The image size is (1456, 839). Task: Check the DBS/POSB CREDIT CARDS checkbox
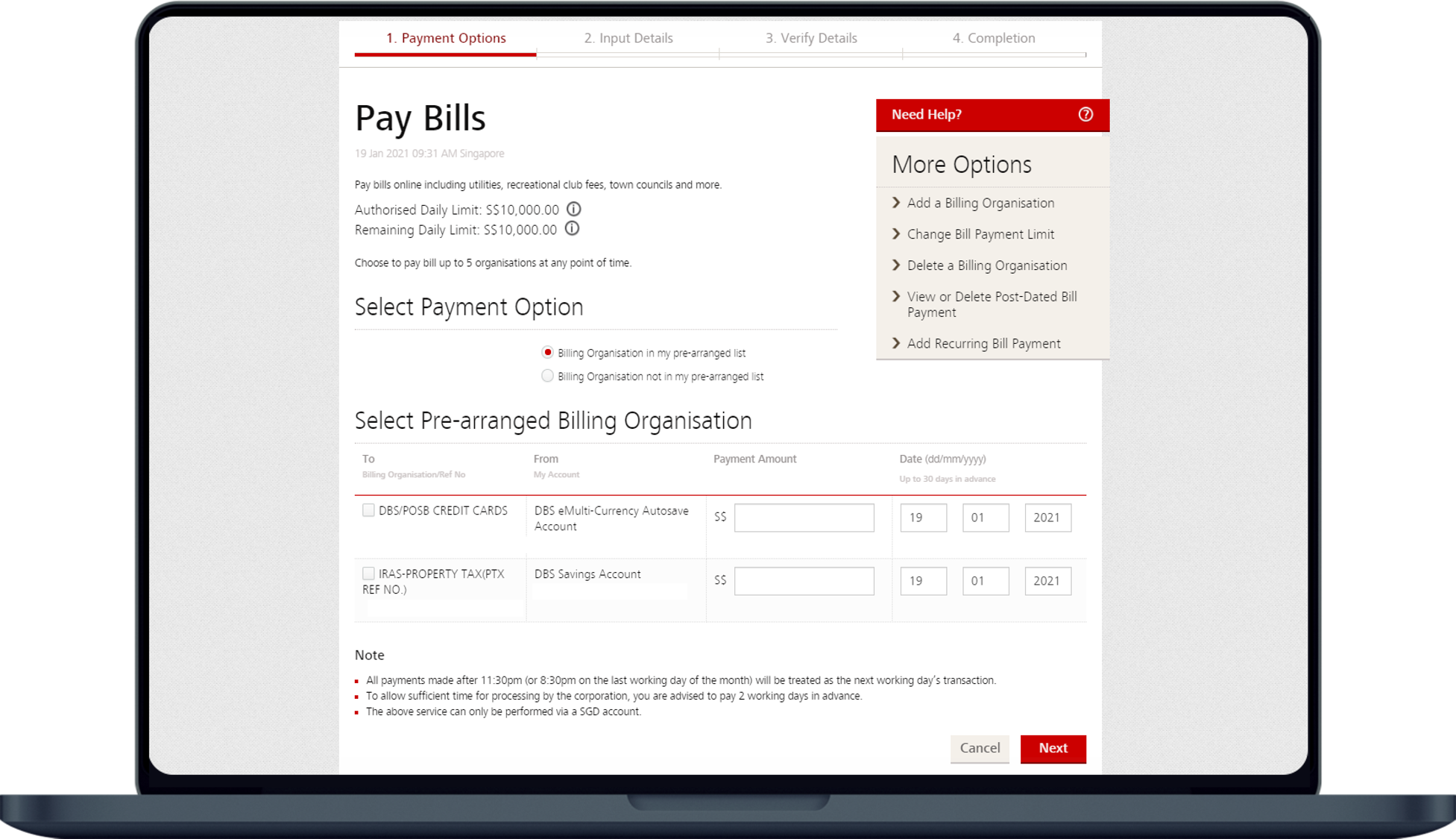click(x=368, y=510)
